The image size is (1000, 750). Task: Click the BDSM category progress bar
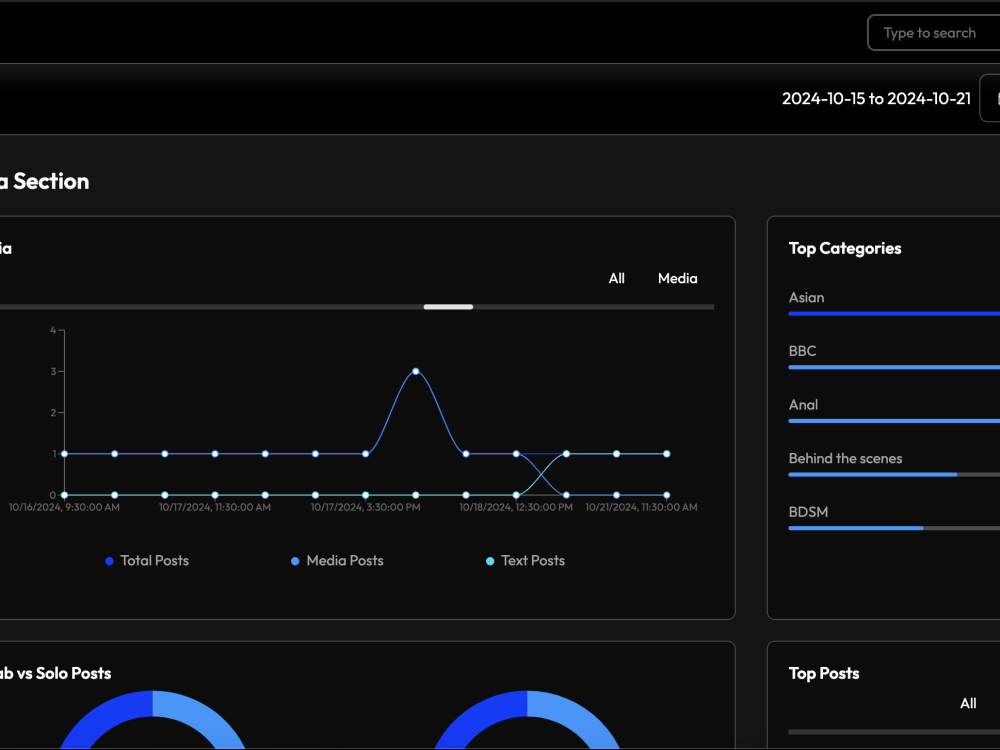click(894, 527)
